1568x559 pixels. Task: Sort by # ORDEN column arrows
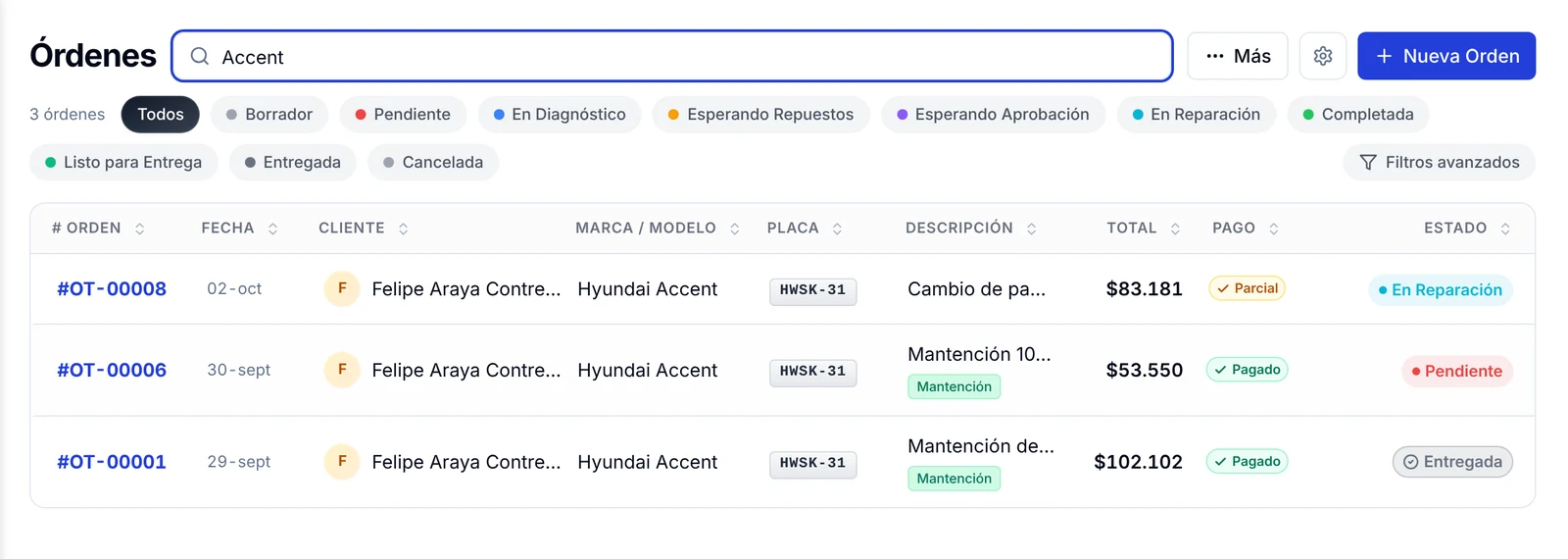pyautogui.click(x=140, y=229)
